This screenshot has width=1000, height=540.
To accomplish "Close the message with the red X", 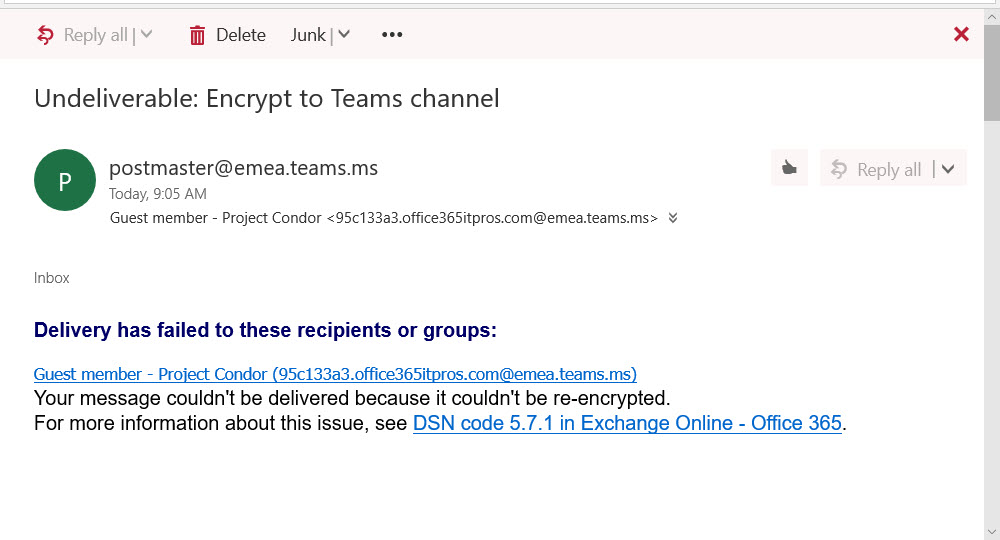I will pyautogui.click(x=961, y=34).
